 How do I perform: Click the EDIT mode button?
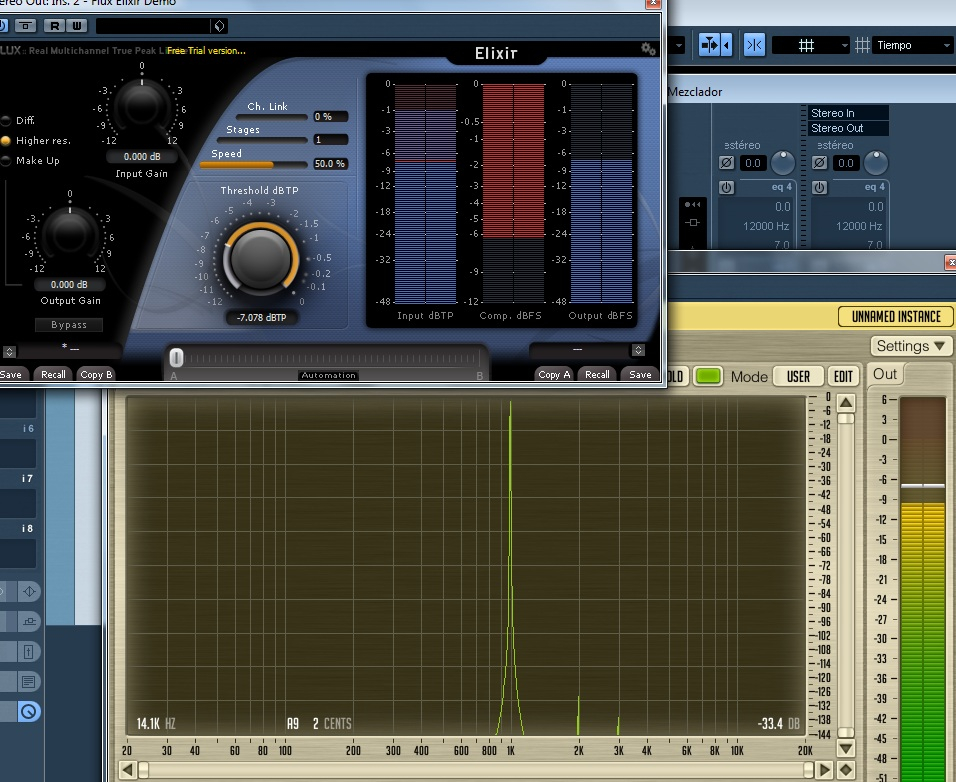click(844, 377)
